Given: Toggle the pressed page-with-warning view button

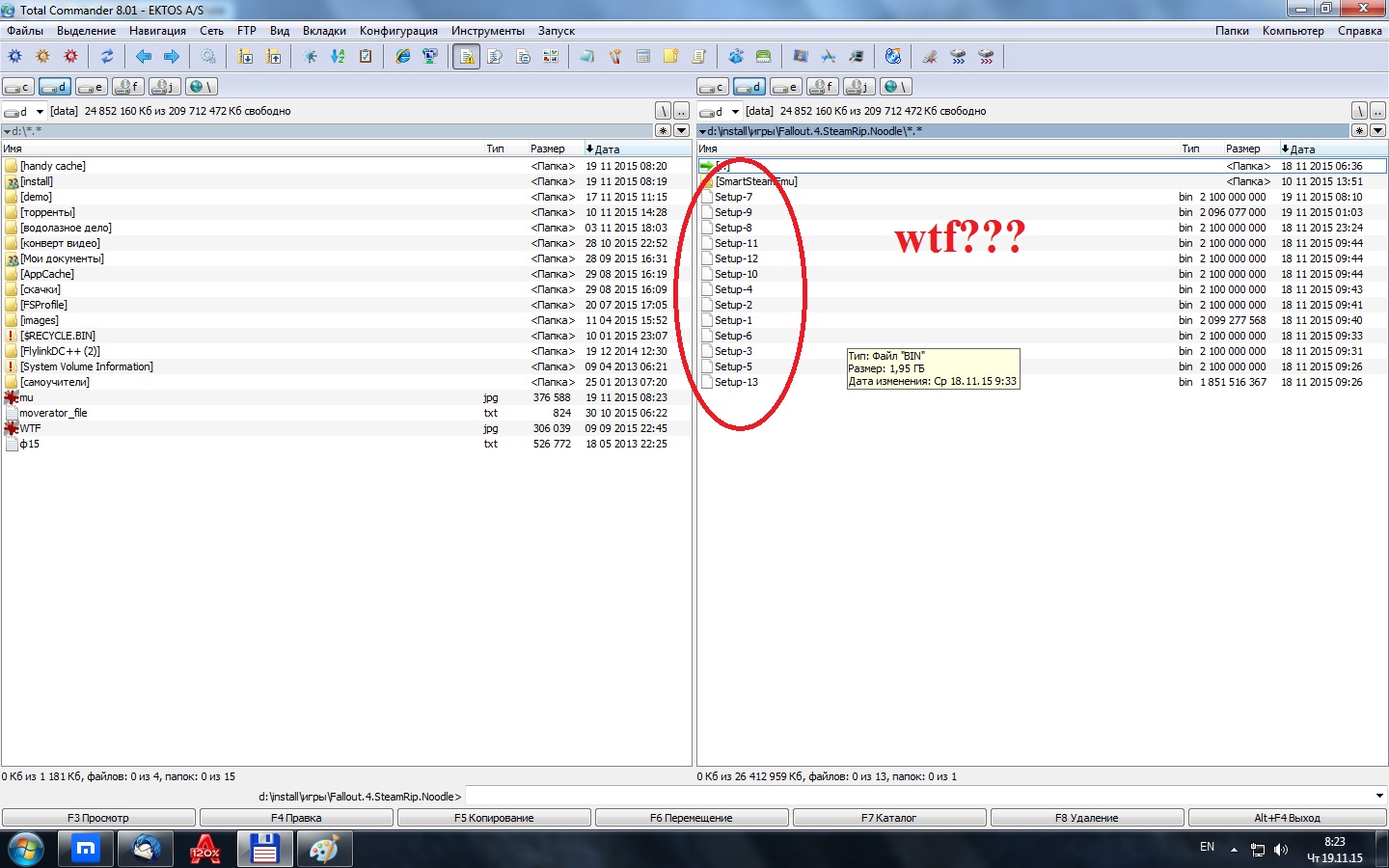Looking at the screenshot, I should tap(467, 57).
